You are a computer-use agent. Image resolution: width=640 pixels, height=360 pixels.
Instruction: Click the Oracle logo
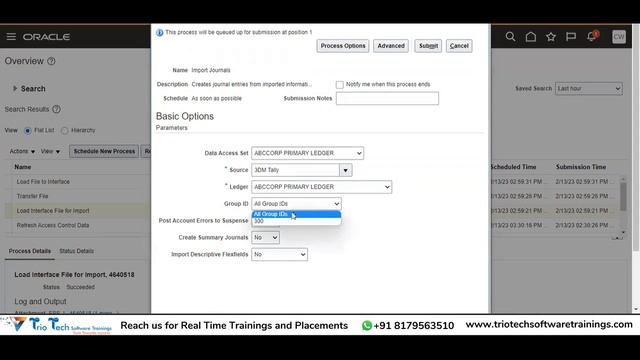click(x=47, y=37)
